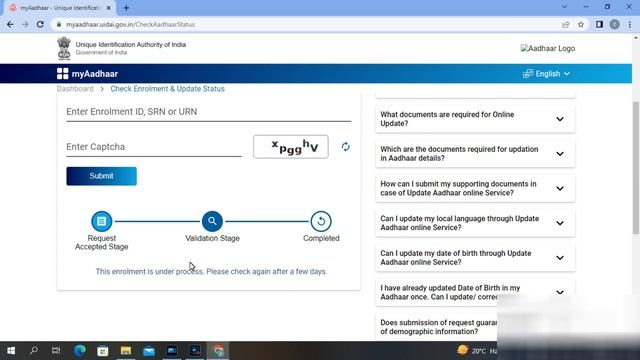Expand 'Which are the documents required for updation'
This screenshot has height=360, width=640.
[x=475, y=154]
